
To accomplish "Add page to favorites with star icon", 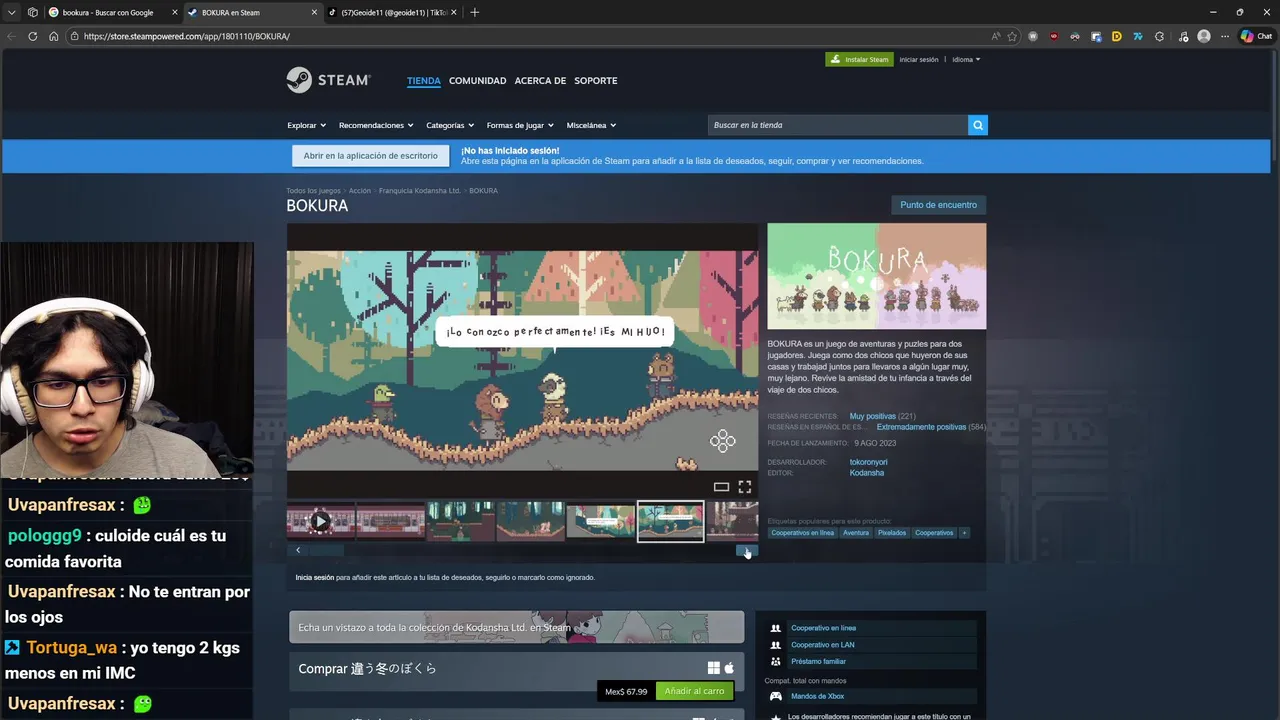I will 1012,36.
